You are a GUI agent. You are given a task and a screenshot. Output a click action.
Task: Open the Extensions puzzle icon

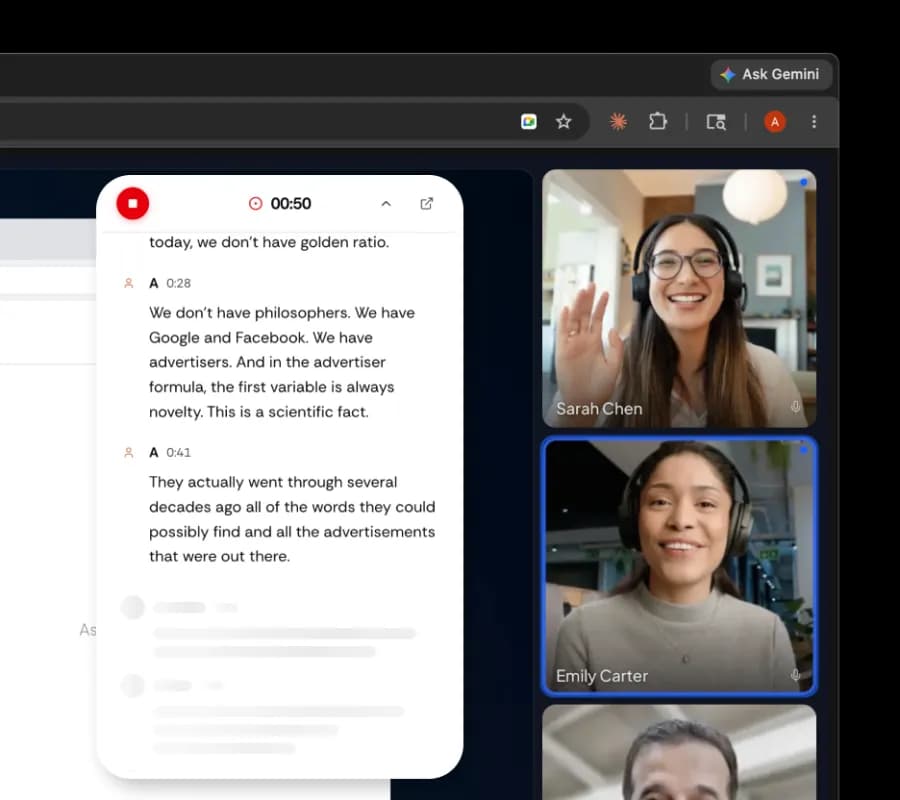(658, 122)
